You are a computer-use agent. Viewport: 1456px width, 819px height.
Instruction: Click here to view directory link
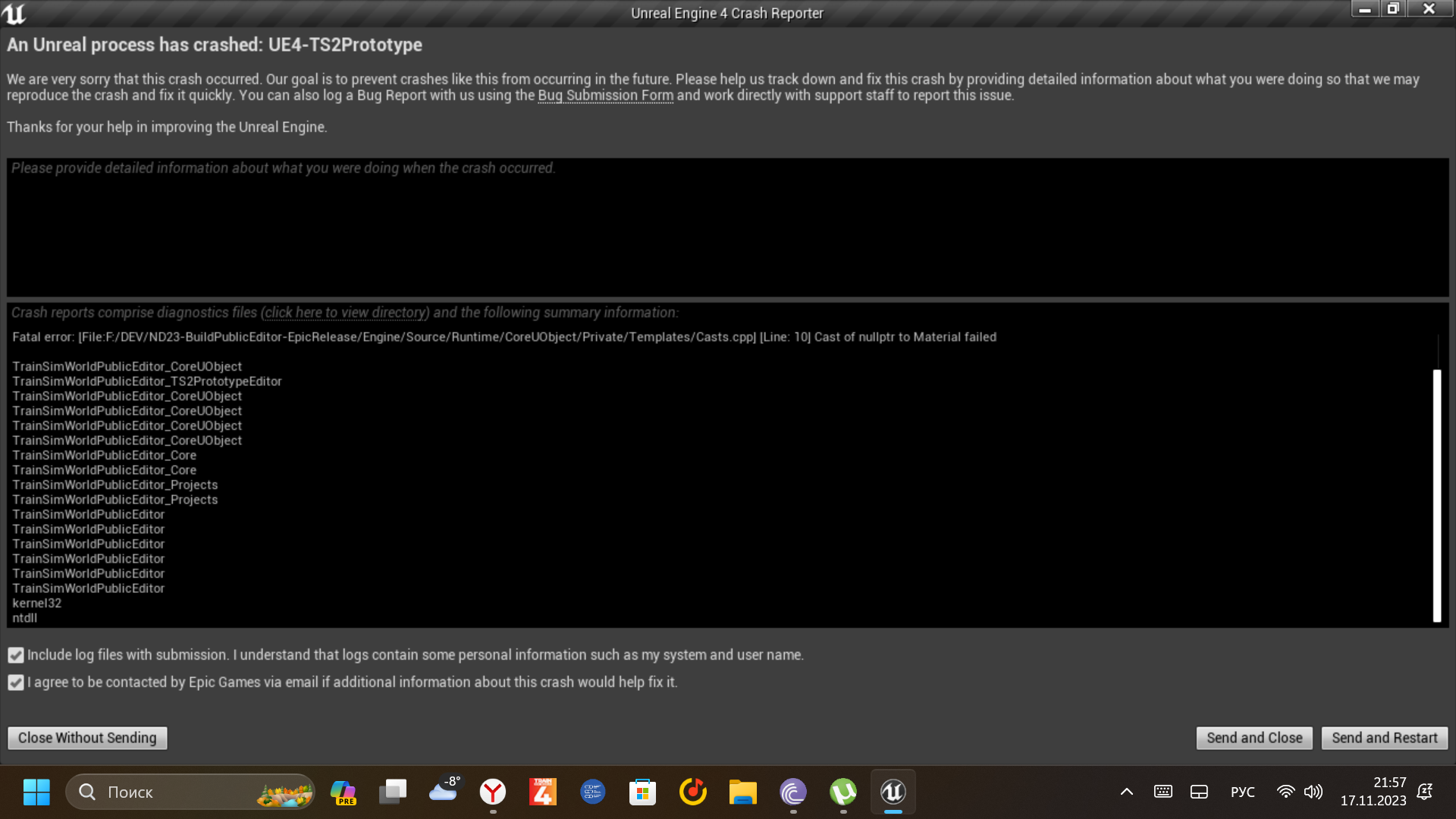[x=345, y=312]
